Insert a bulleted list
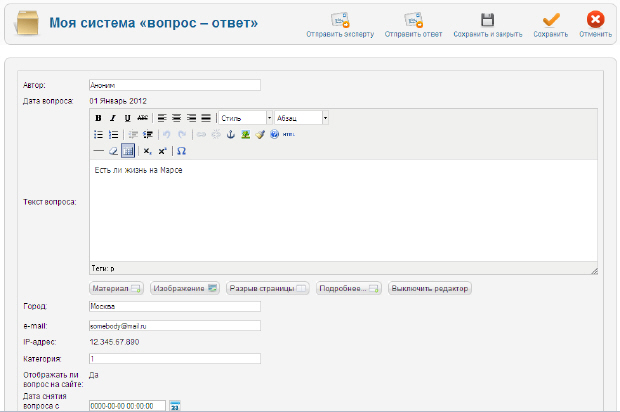The image size is (620, 412). tap(98, 134)
